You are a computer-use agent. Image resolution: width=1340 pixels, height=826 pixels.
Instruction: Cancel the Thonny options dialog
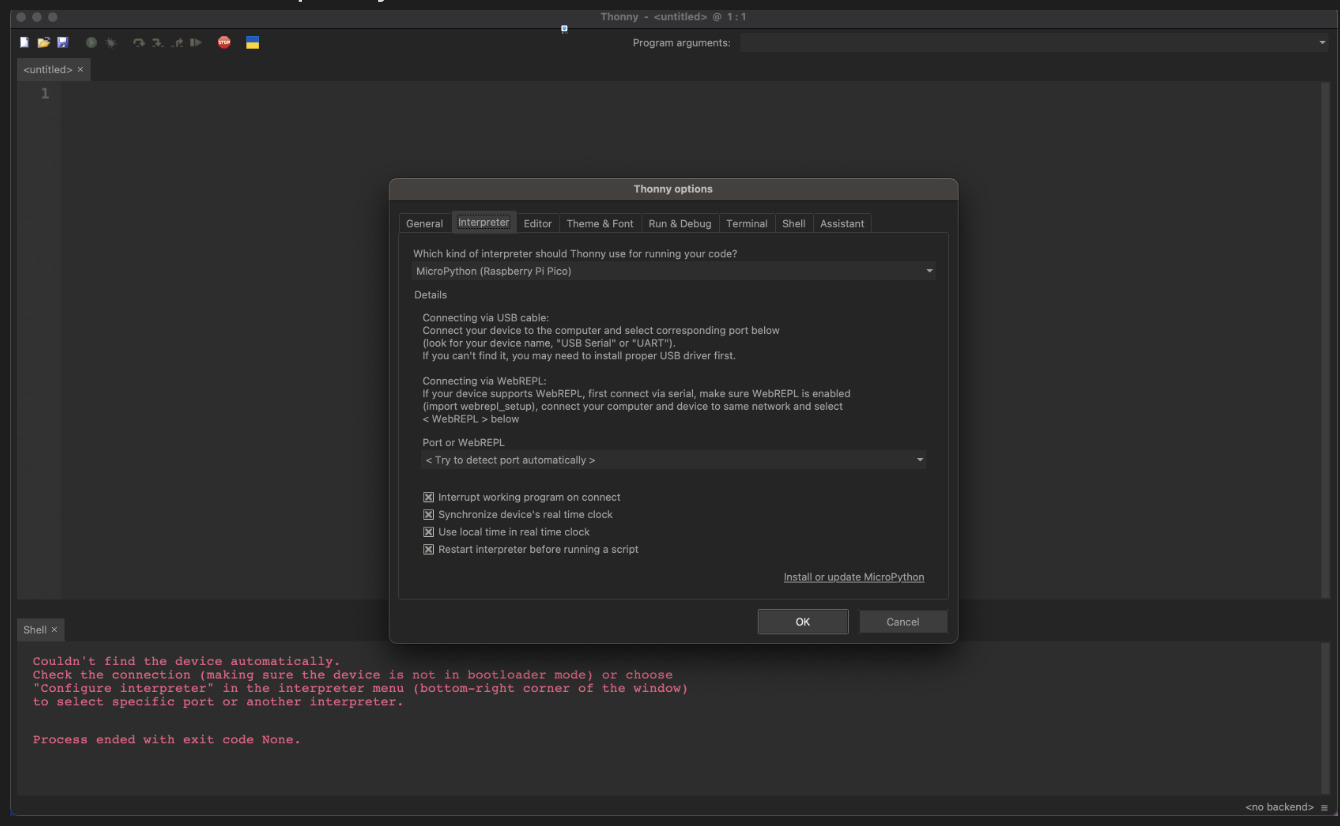point(903,622)
